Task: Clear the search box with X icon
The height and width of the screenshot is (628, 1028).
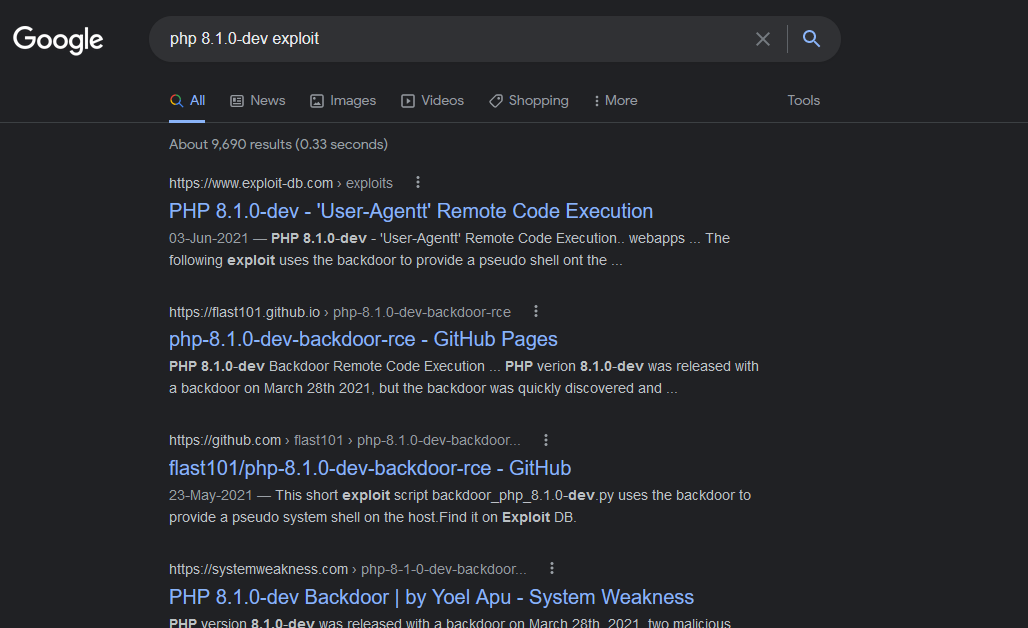Action: pos(762,39)
